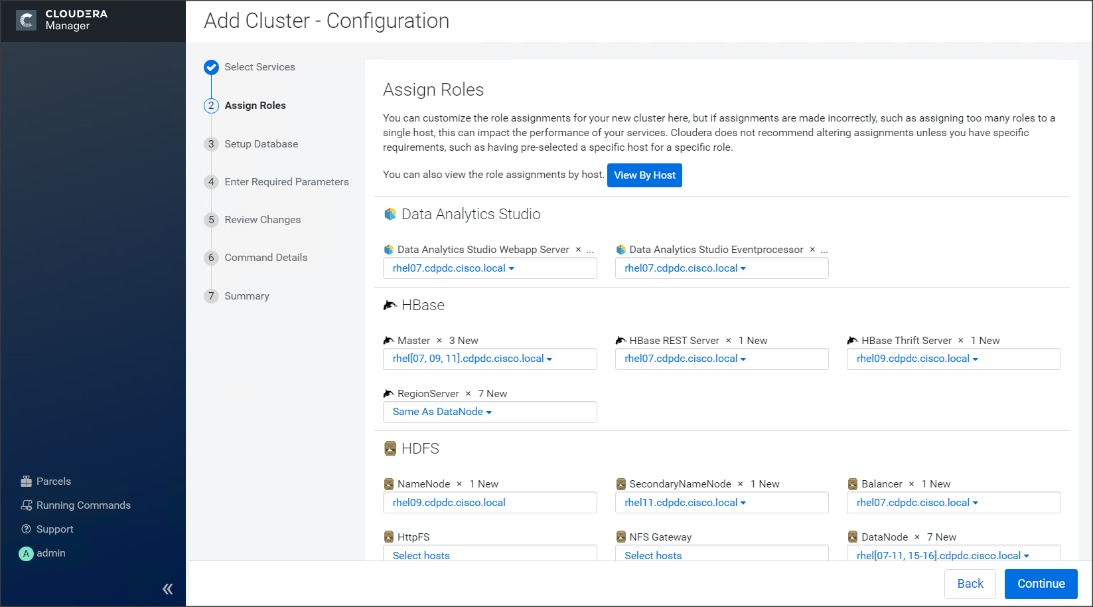Go to Select Services wizard step
This screenshot has height=607, width=1093.
(259, 67)
